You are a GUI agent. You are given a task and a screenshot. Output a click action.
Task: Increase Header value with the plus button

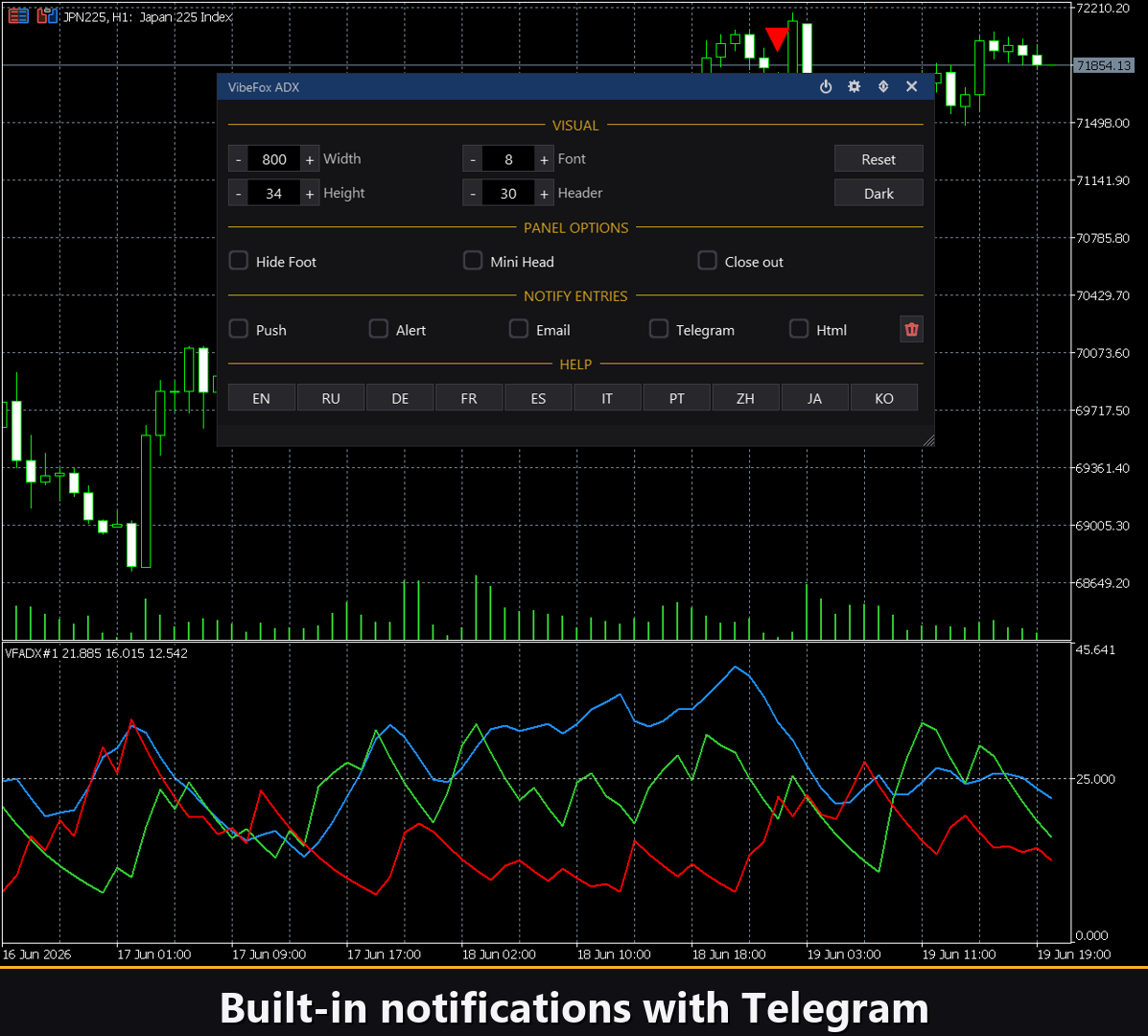click(x=544, y=193)
